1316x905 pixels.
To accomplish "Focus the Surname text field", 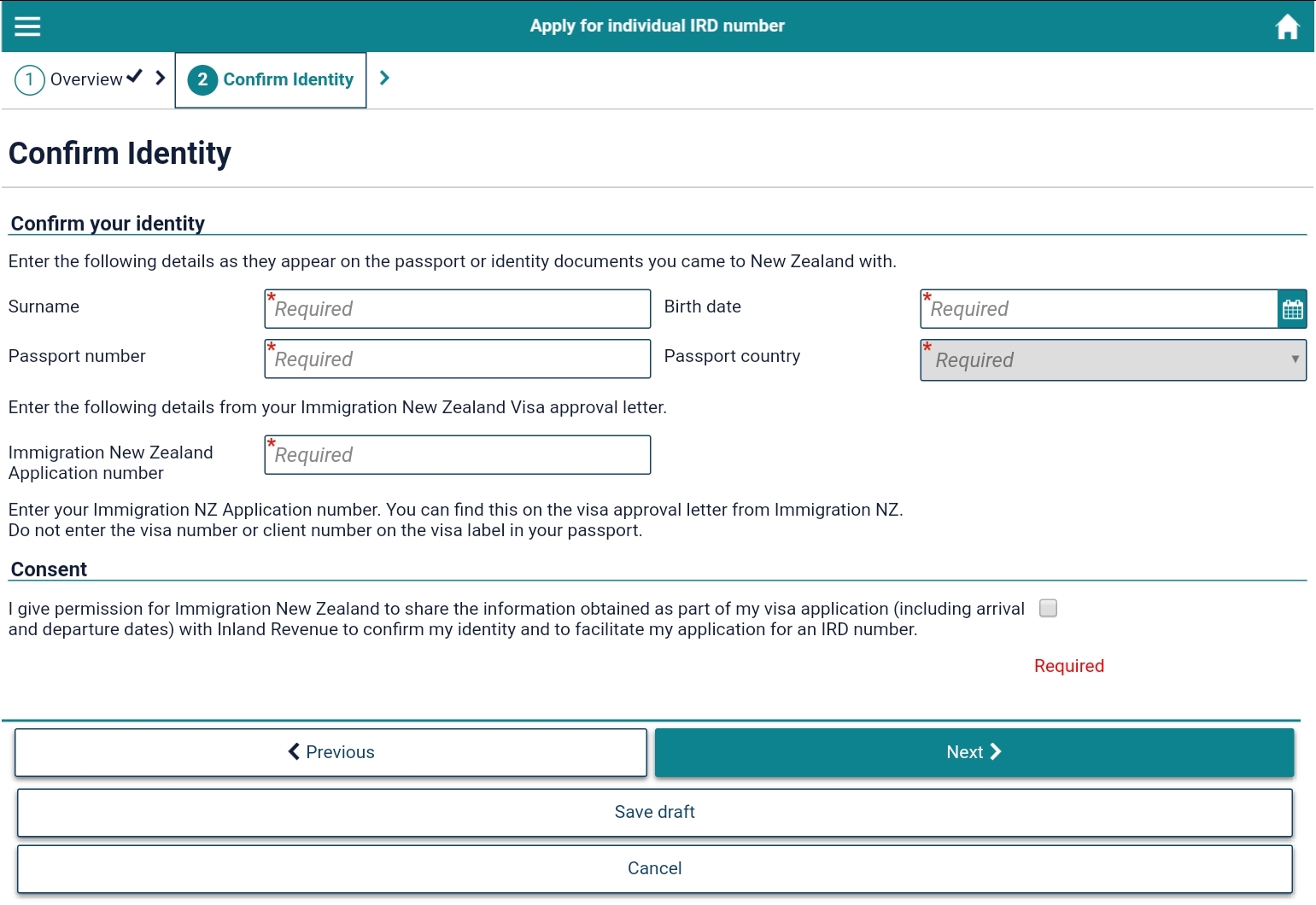I will pos(458,309).
